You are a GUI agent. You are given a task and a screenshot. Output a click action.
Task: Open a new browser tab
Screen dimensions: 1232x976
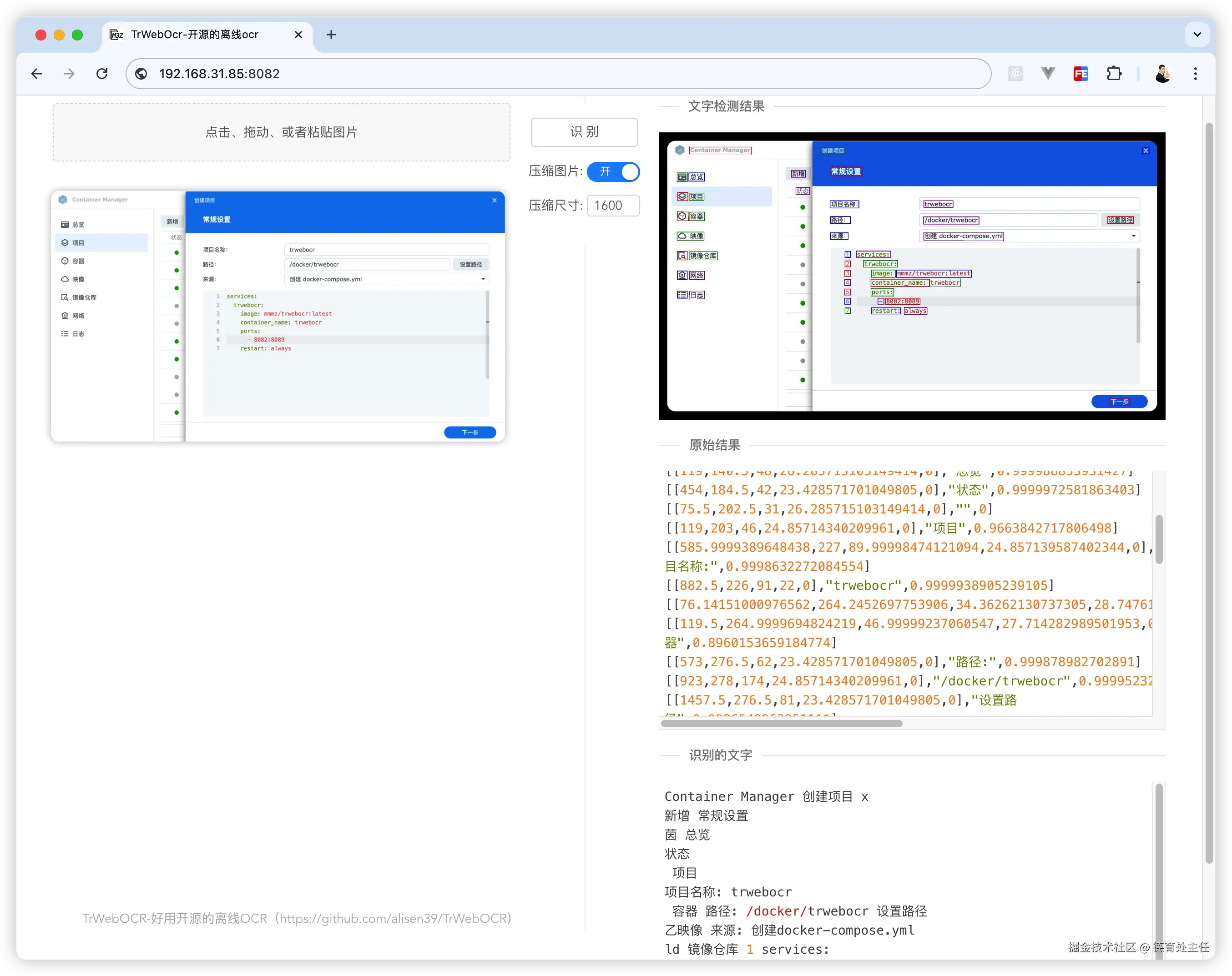[x=331, y=35]
